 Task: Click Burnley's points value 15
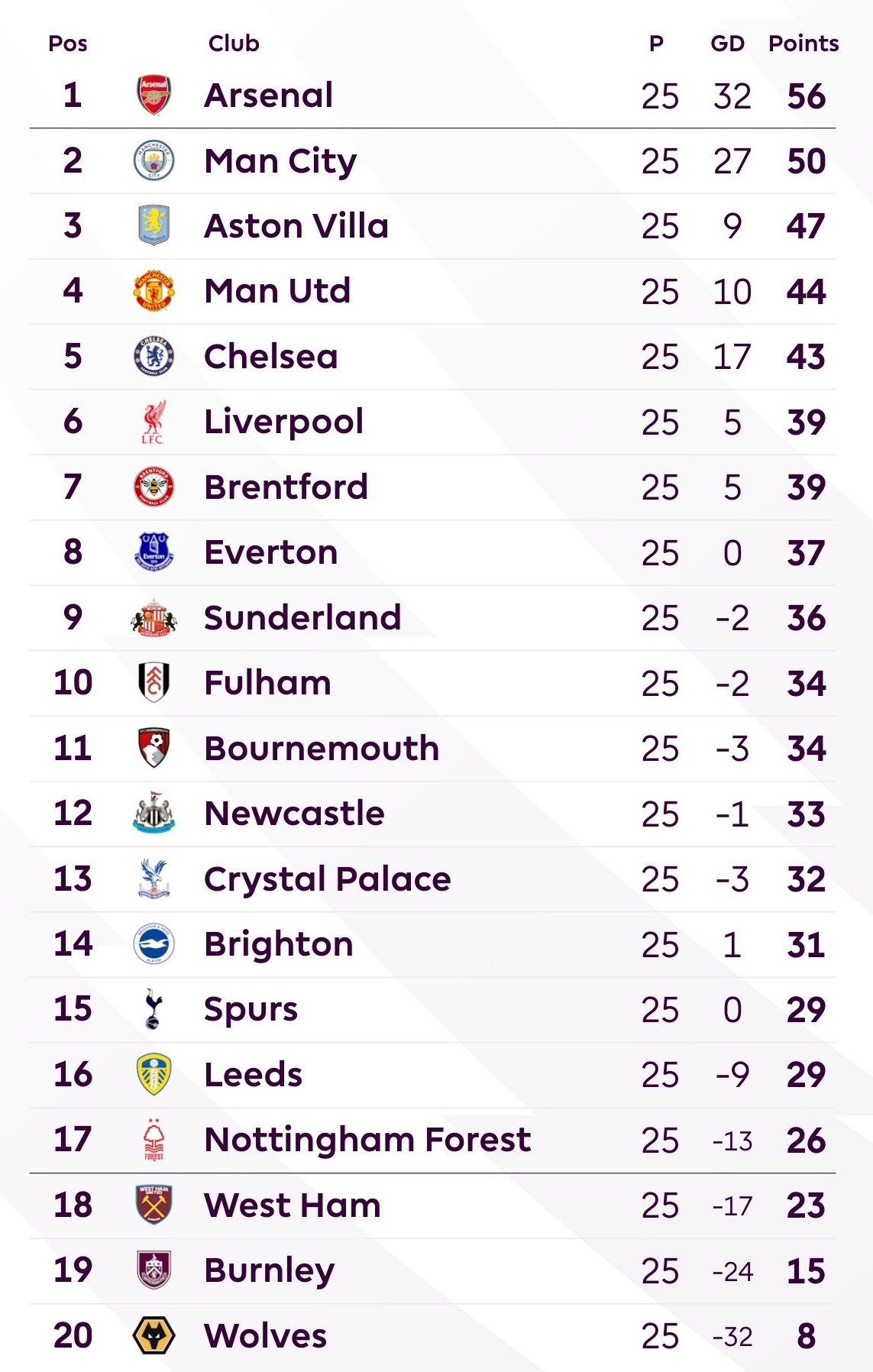click(x=806, y=1270)
